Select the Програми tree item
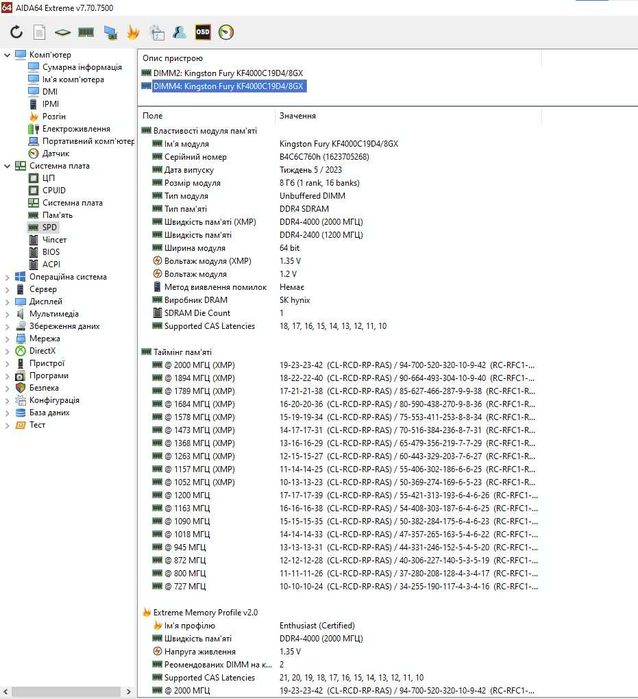 (x=49, y=375)
